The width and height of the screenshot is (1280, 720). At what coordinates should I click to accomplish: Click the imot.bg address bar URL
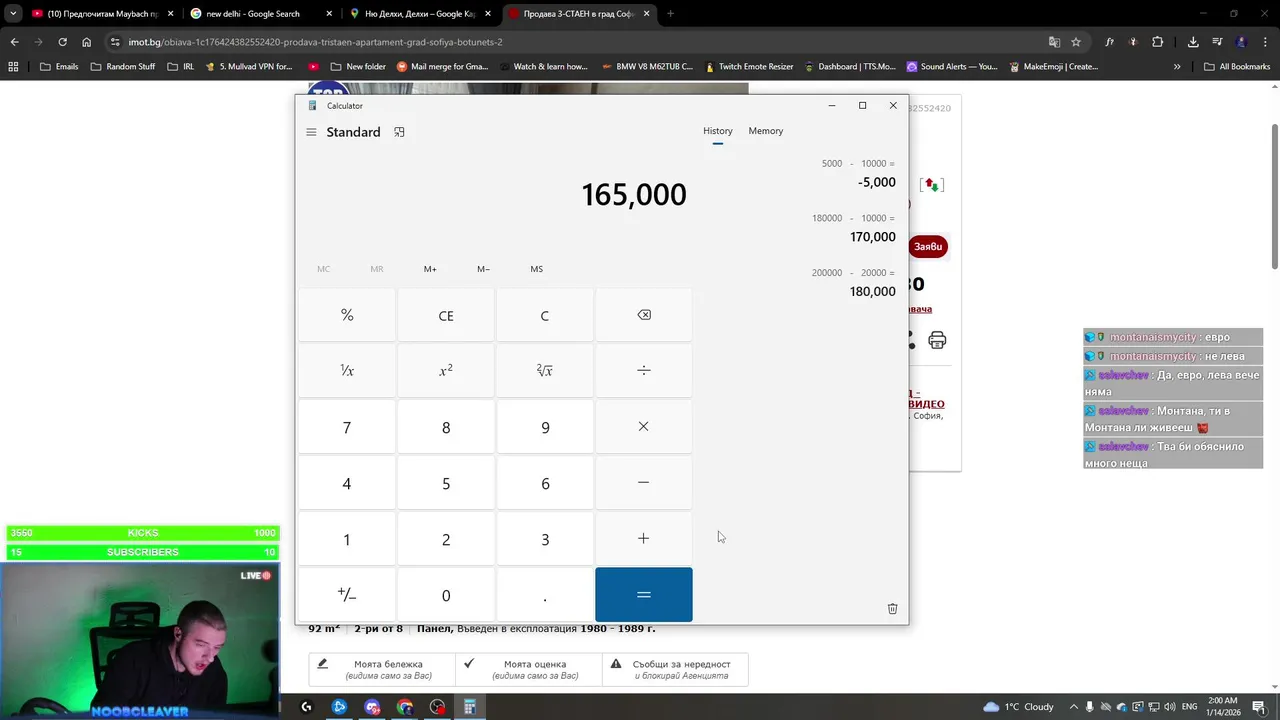(315, 42)
